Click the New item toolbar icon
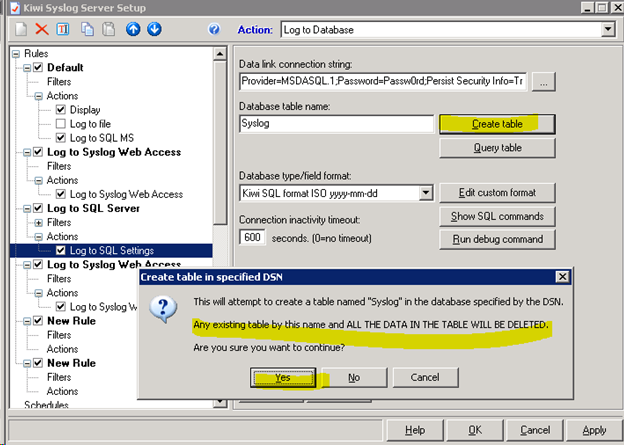The height and width of the screenshot is (445, 624). click(19, 29)
